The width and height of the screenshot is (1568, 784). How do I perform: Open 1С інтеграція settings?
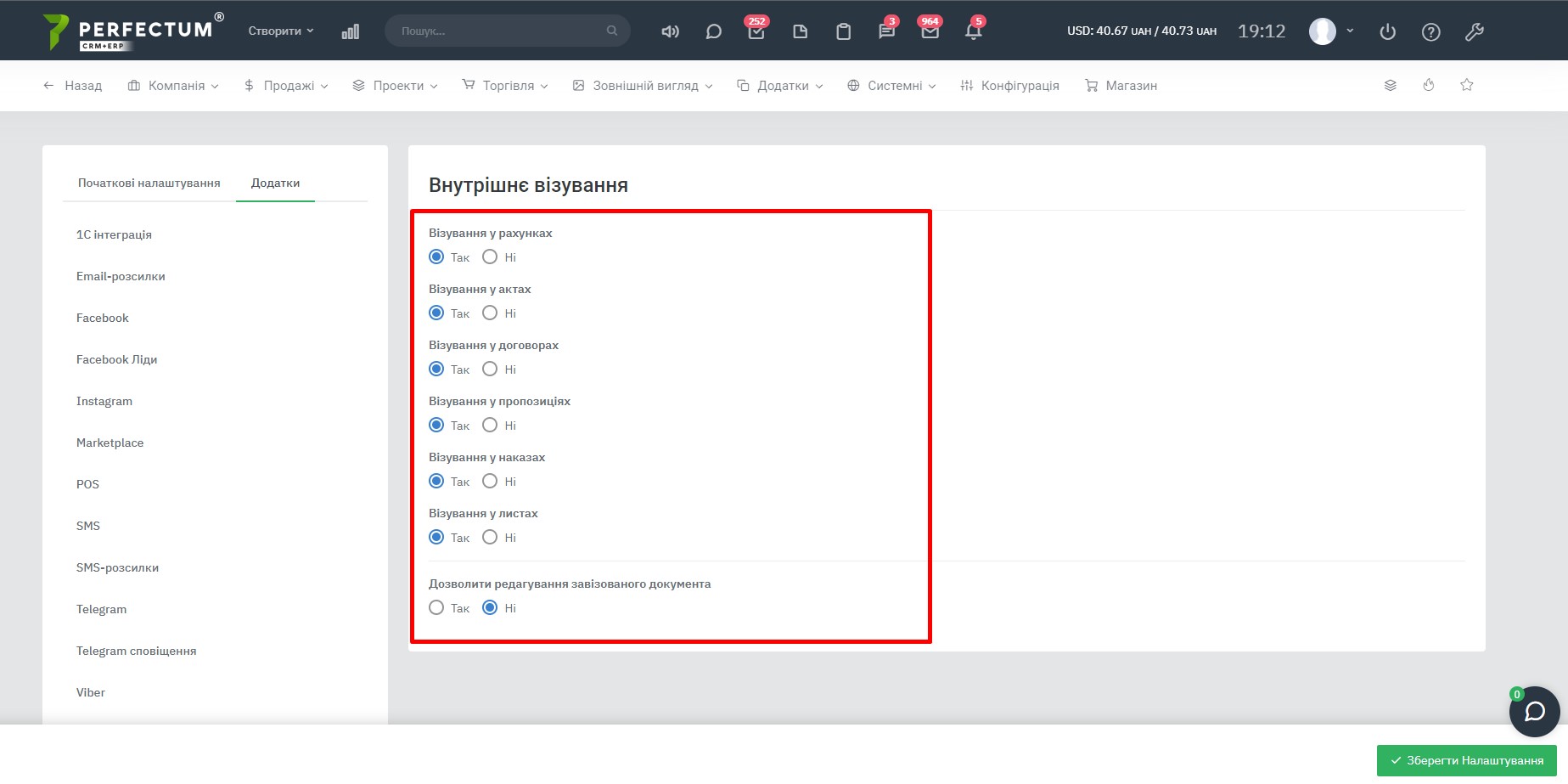(x=114, y=234)
